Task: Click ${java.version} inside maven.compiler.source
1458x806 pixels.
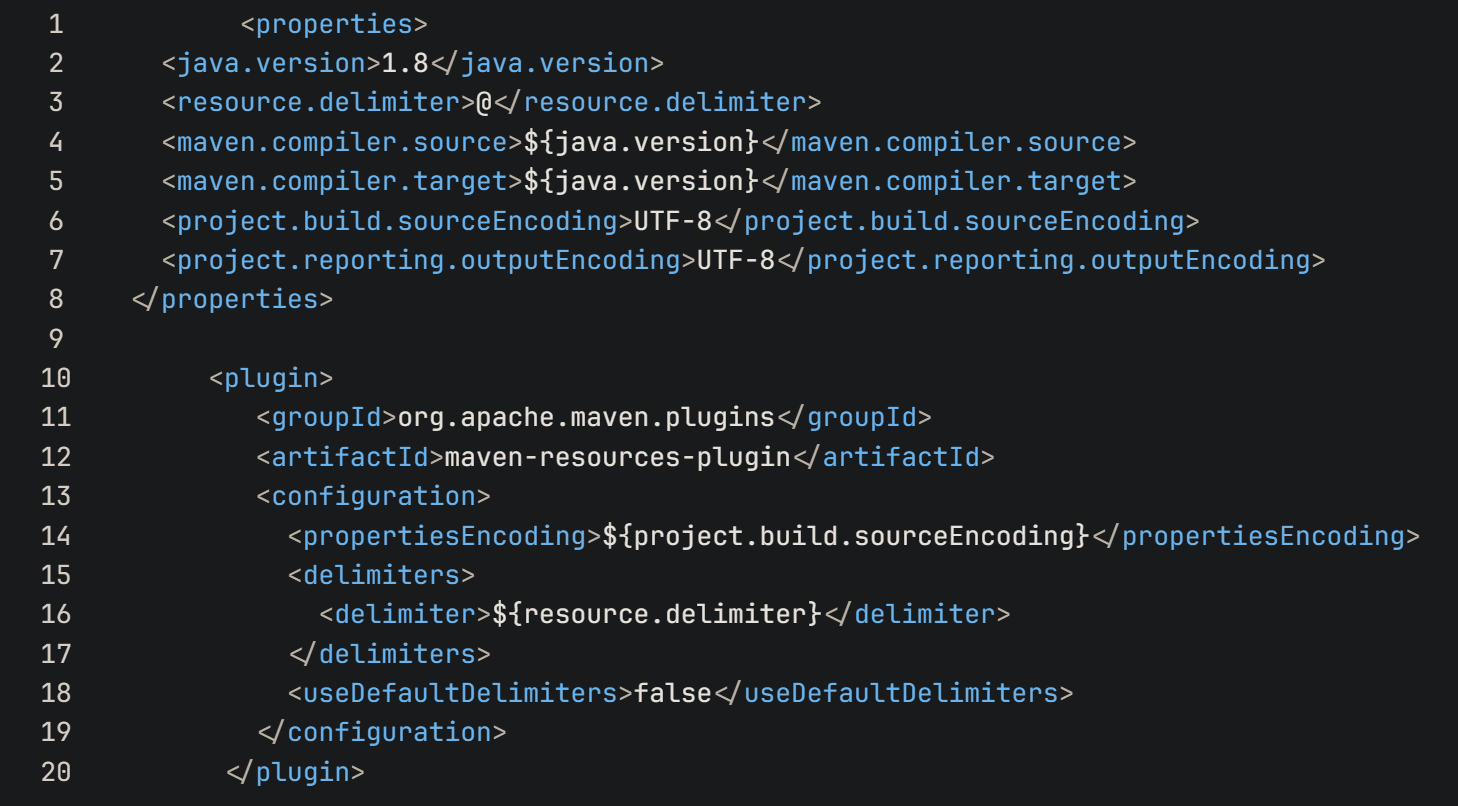Action: pyautogui.click(x=641, y=142)
